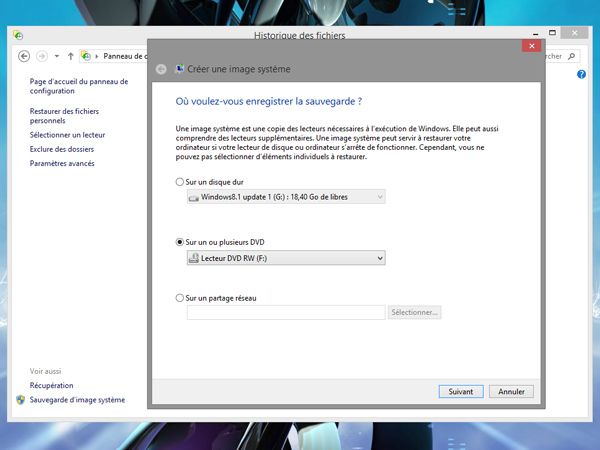Screen dimensions: 600x450
Task: Click the Annuler button
Action: click(511, 391)
